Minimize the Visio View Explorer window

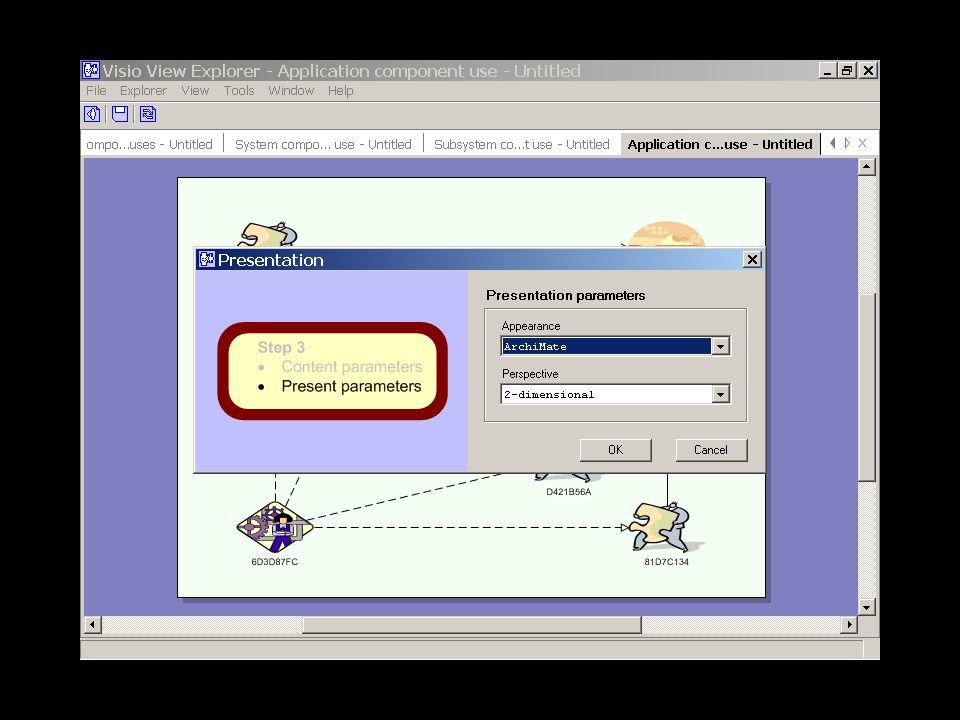tap(828, 70)
